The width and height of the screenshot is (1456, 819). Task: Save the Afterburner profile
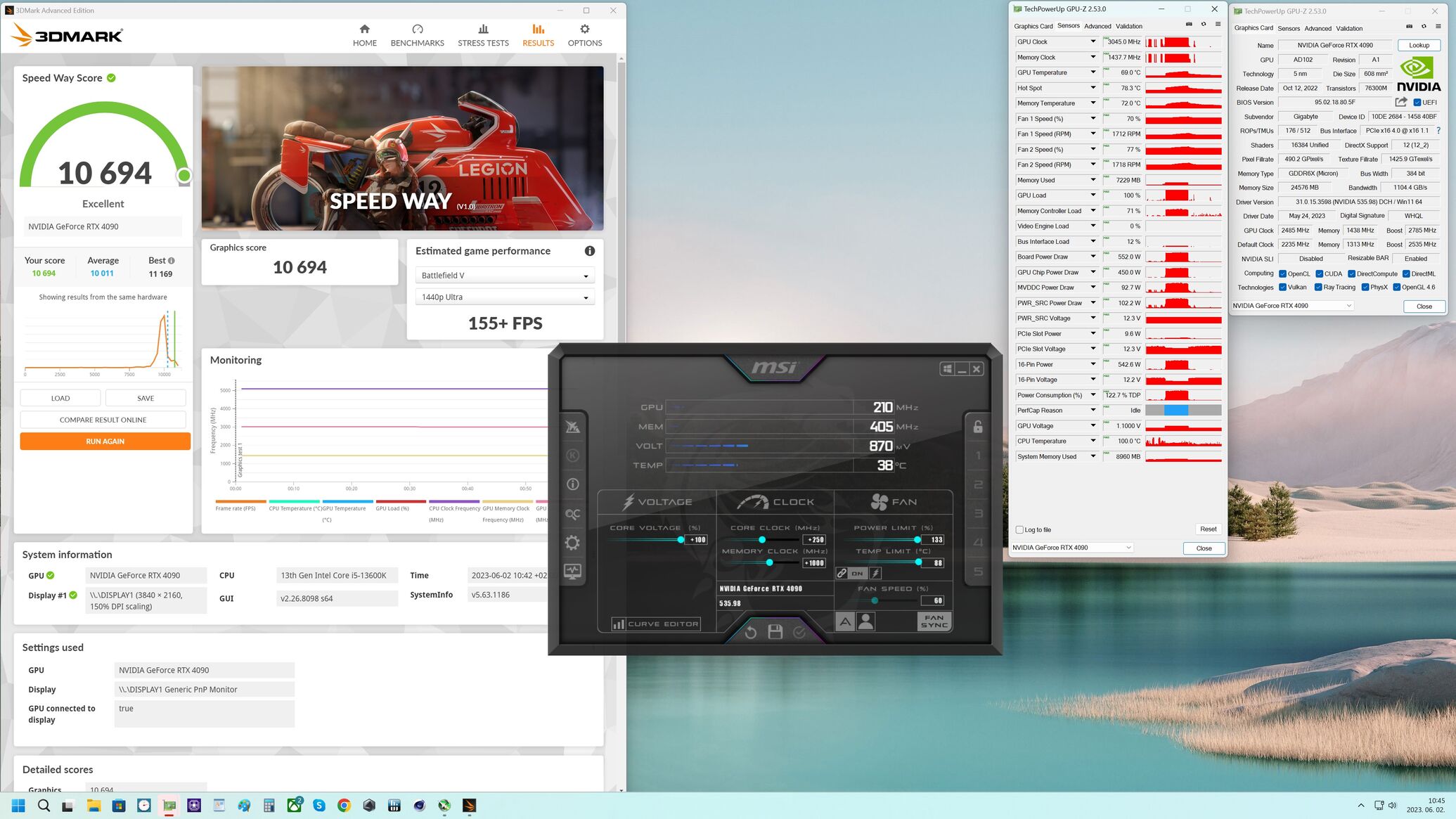click(775, 632)
